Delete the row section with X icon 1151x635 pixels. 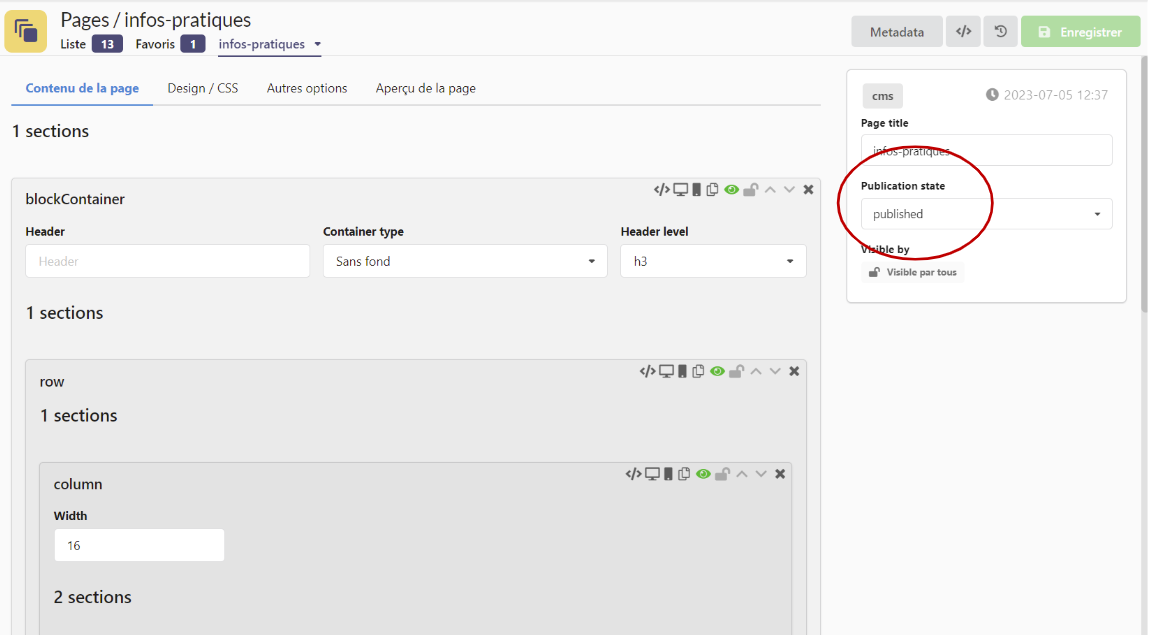[794, 372]
